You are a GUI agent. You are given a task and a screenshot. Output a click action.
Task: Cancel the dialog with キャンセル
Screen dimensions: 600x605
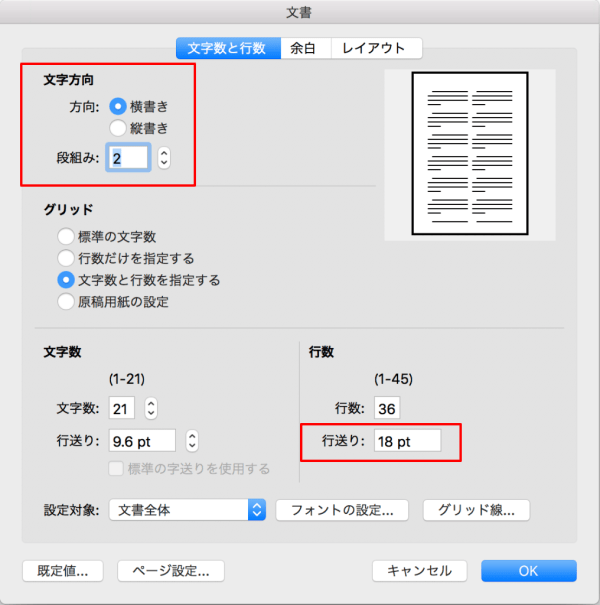click(x=419, y=571)
